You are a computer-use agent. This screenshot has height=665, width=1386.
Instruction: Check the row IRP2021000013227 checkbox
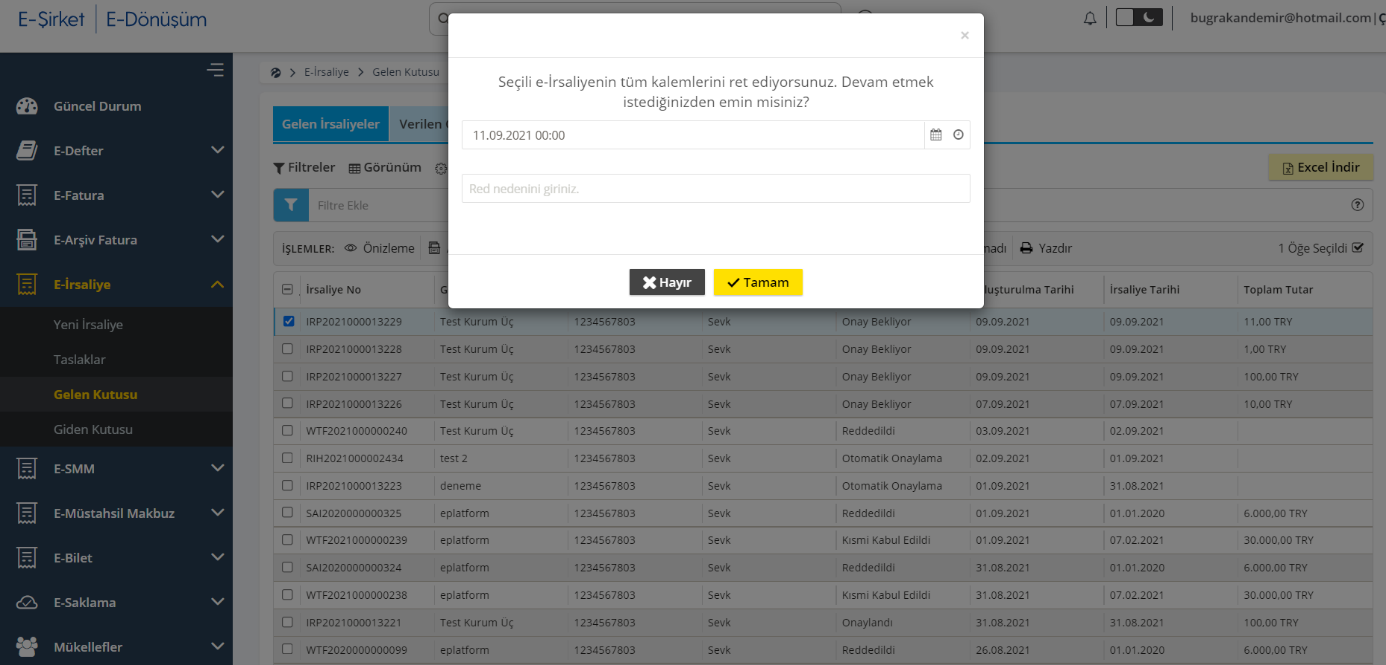pos(288,376)
